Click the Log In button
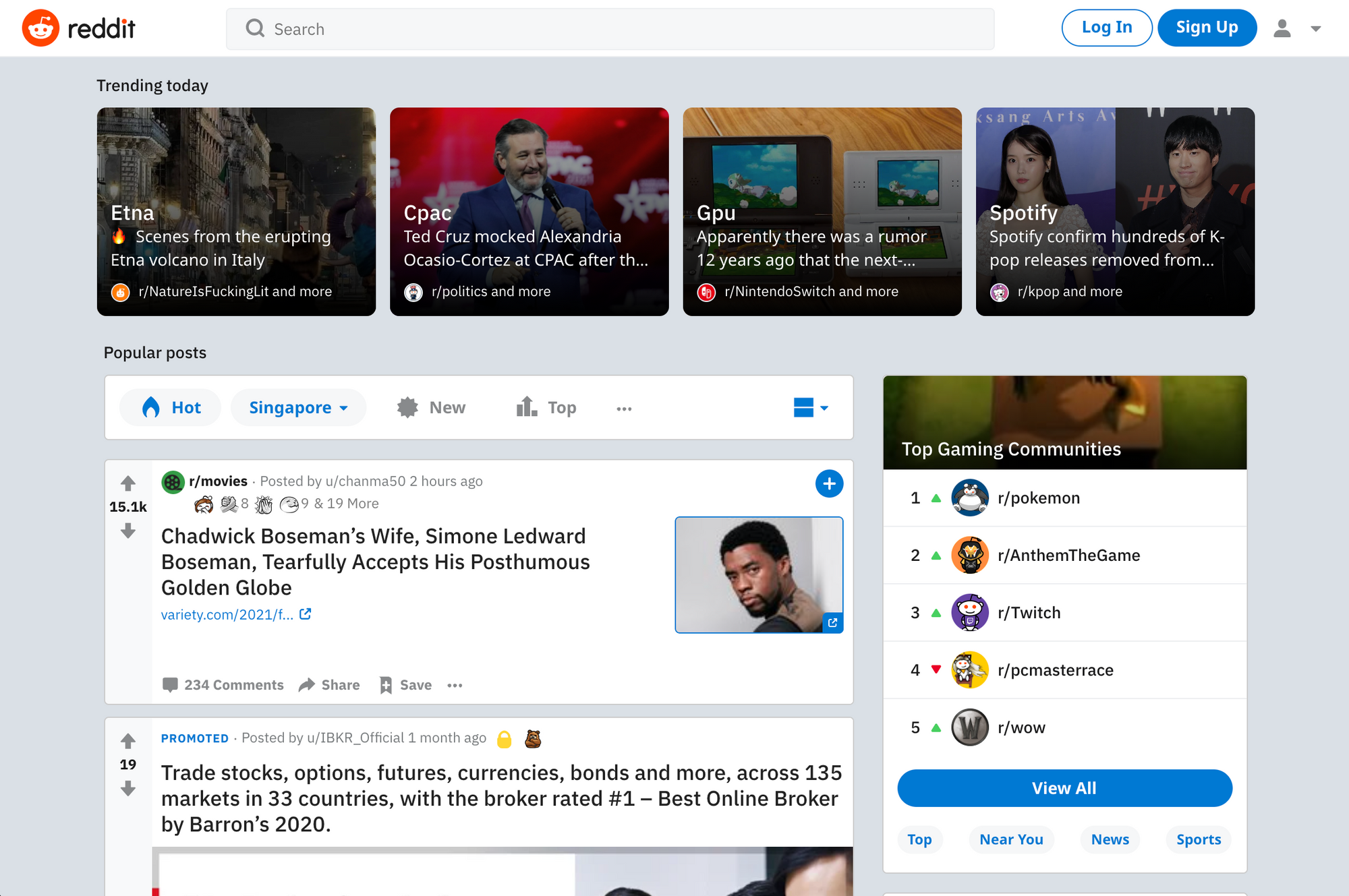Viewport: 1349px width, 896px height. coord(1107,28)
